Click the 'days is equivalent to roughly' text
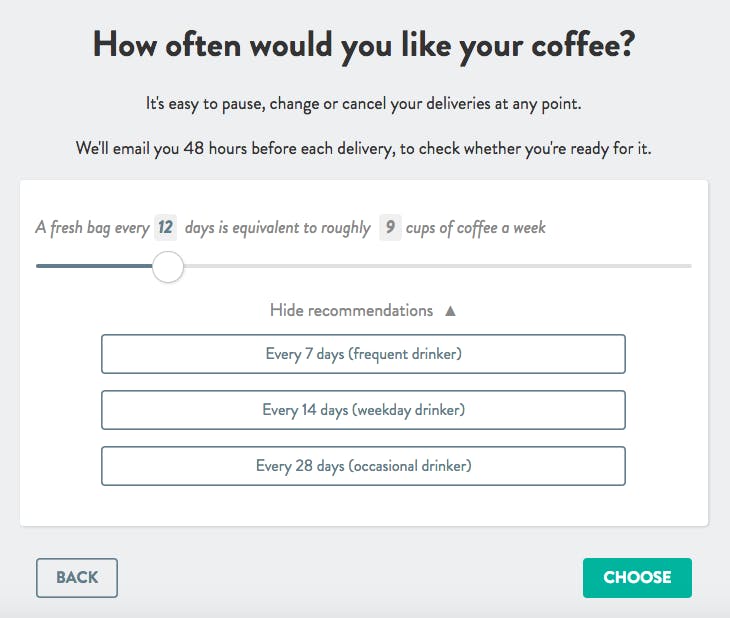The height and width of the screenshot is (618, 730). click(x=277, y=228)
